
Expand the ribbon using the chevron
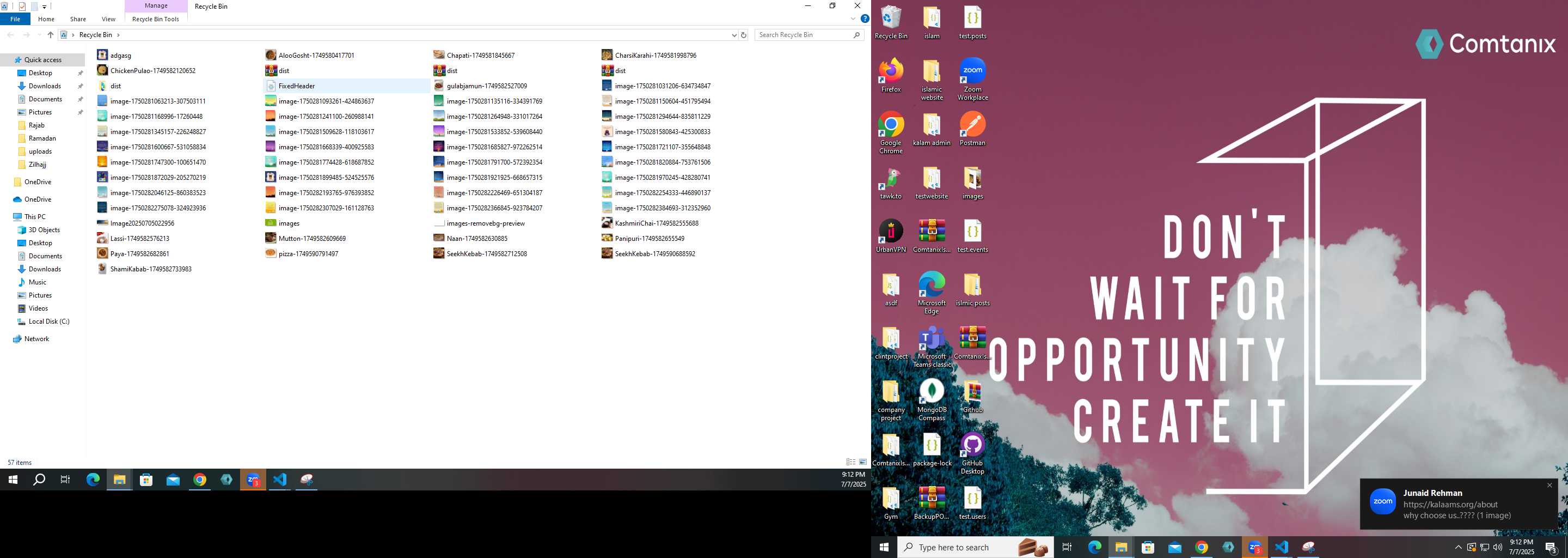coord(853,19)
